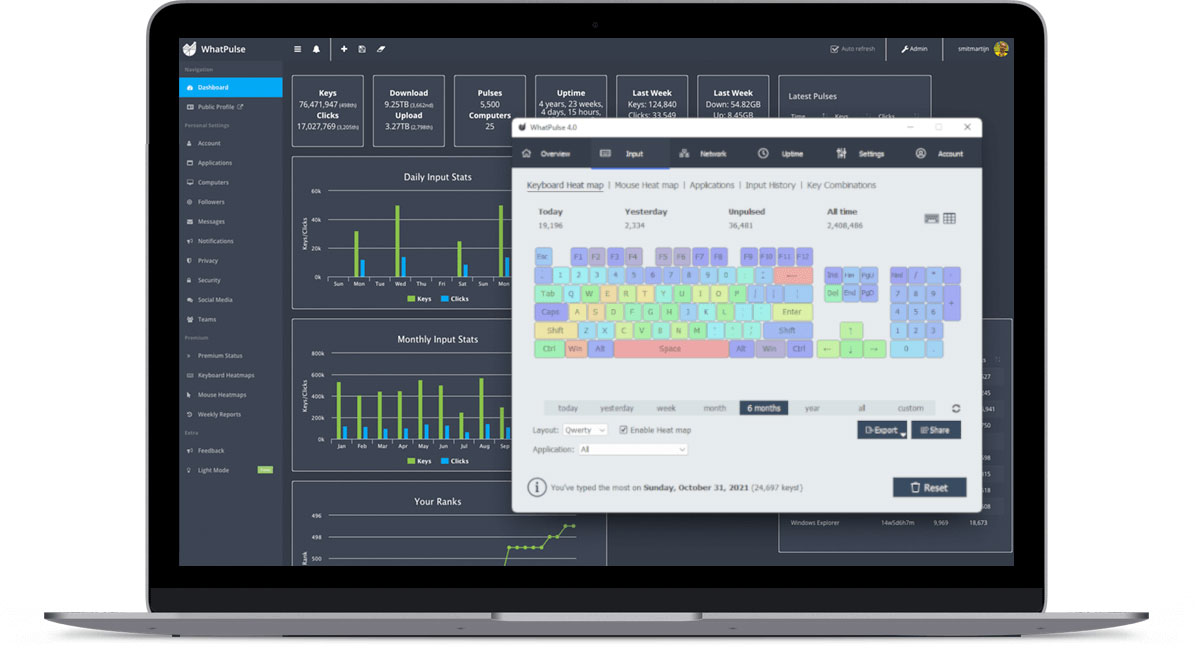This screenshot has width=1200, height=649.
Task: Click the Share button
Action: point(935,430)
